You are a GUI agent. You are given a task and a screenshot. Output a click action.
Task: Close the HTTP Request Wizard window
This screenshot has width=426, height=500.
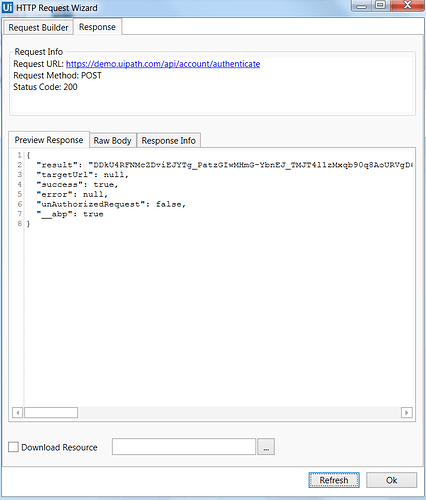pyautogui.click(x=407, y=6)
